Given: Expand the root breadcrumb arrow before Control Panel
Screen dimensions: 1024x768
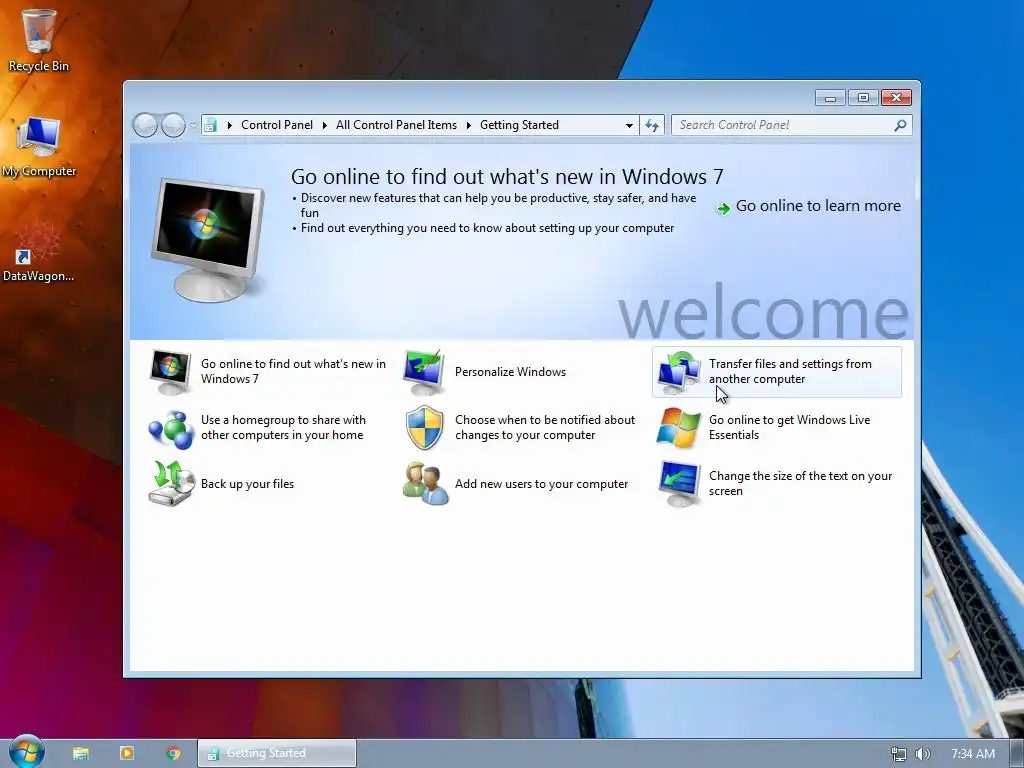Looking at the screenshot, I should point(230,125).
